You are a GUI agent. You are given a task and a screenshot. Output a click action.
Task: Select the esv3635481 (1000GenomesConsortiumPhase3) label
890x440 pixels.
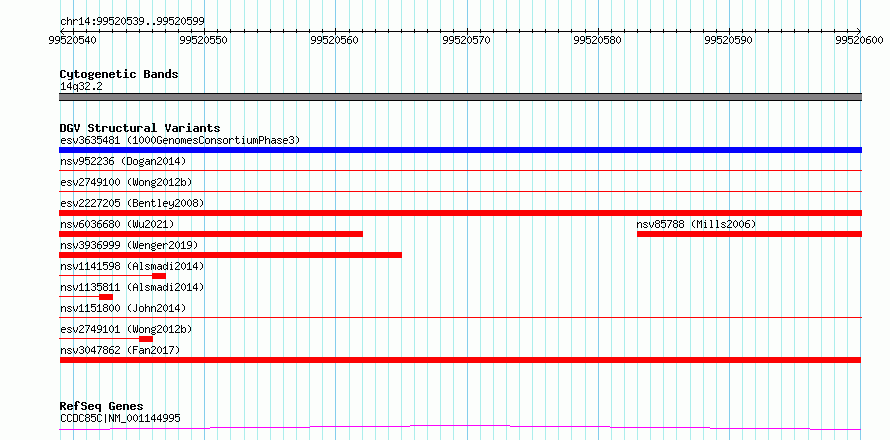click(x=180, y=140)
